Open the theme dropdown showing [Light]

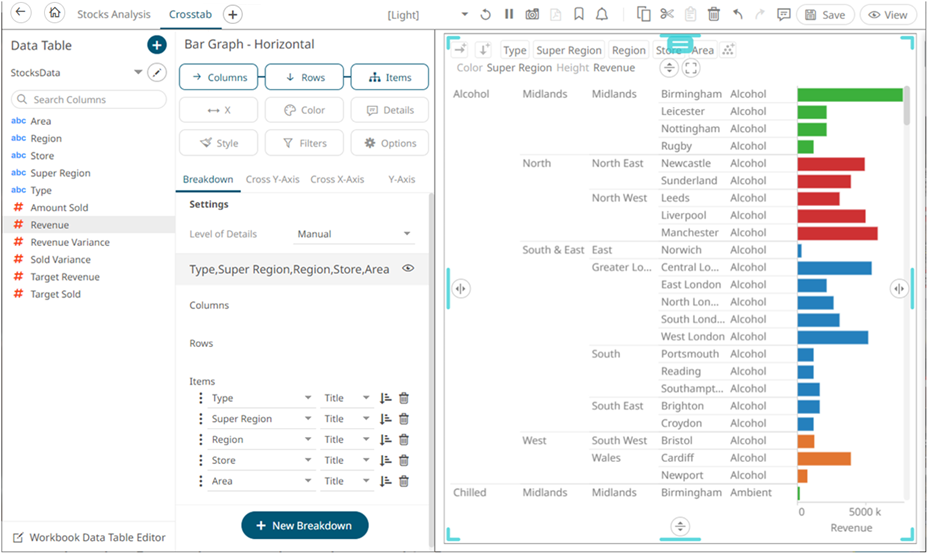pyautogui.click(x=464, y=14)
